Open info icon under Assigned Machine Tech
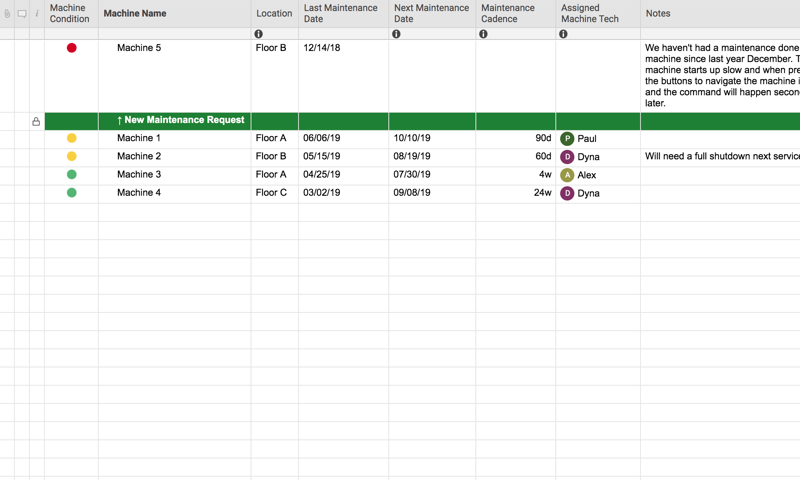The image size is (800, 480). pyautogui.click(x=563, y=34)
